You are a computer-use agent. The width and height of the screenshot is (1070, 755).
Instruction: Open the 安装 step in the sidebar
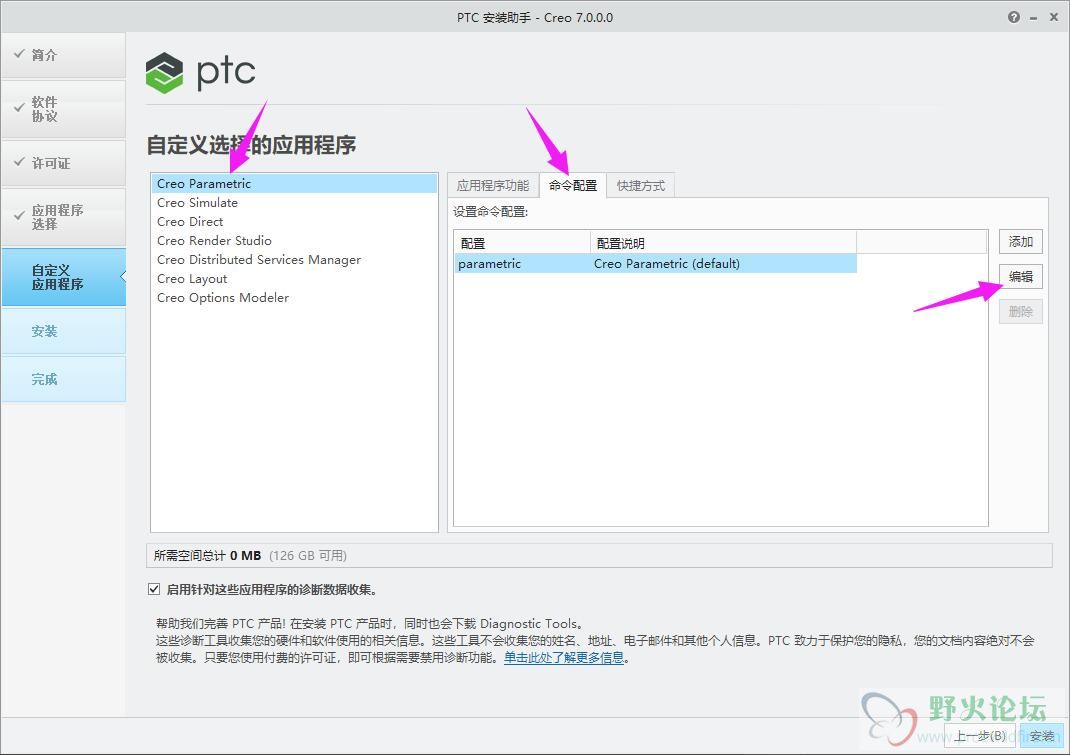63,331
